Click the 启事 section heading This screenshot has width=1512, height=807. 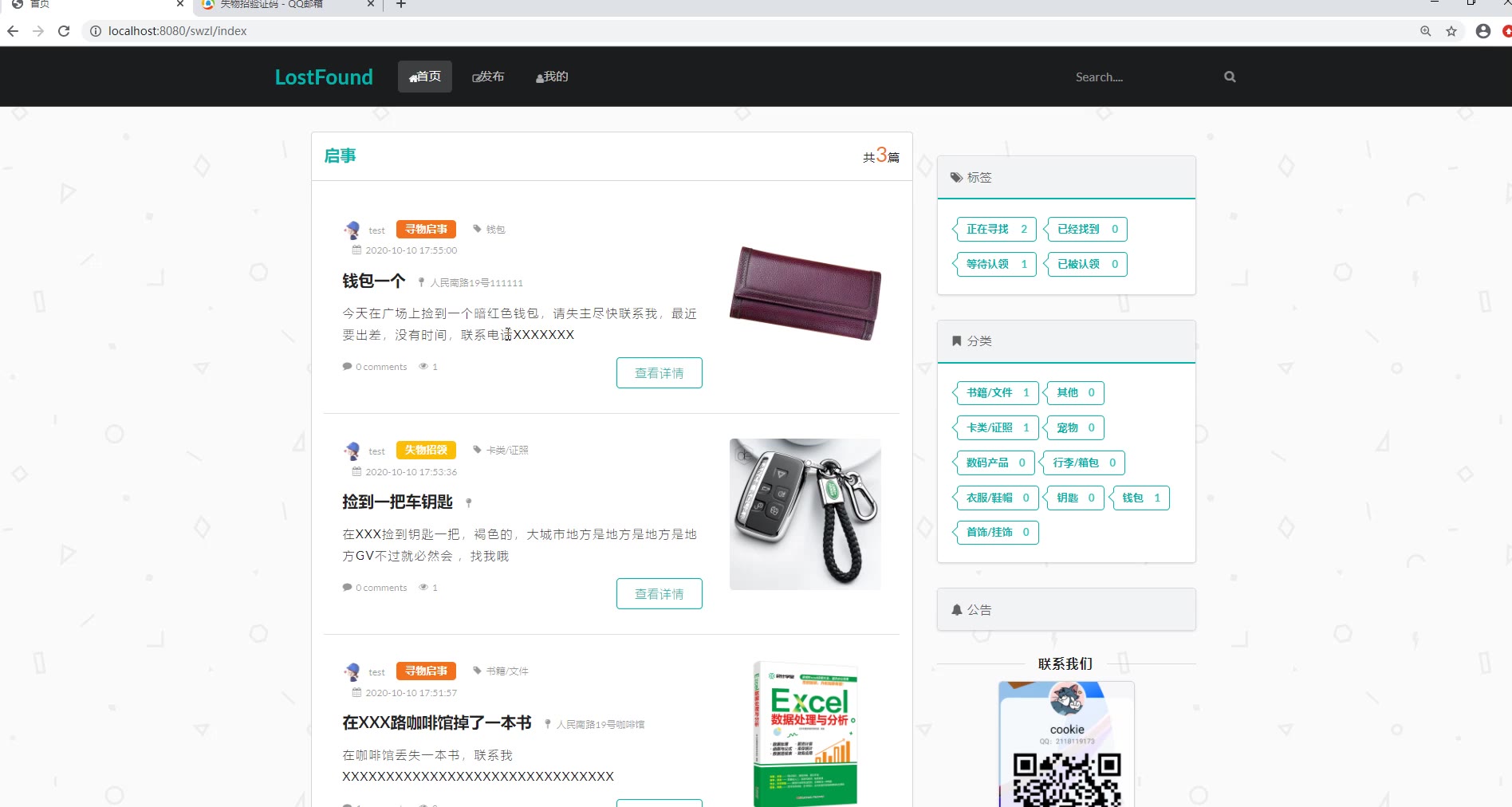pyautogui.click(x=340, y=155)
